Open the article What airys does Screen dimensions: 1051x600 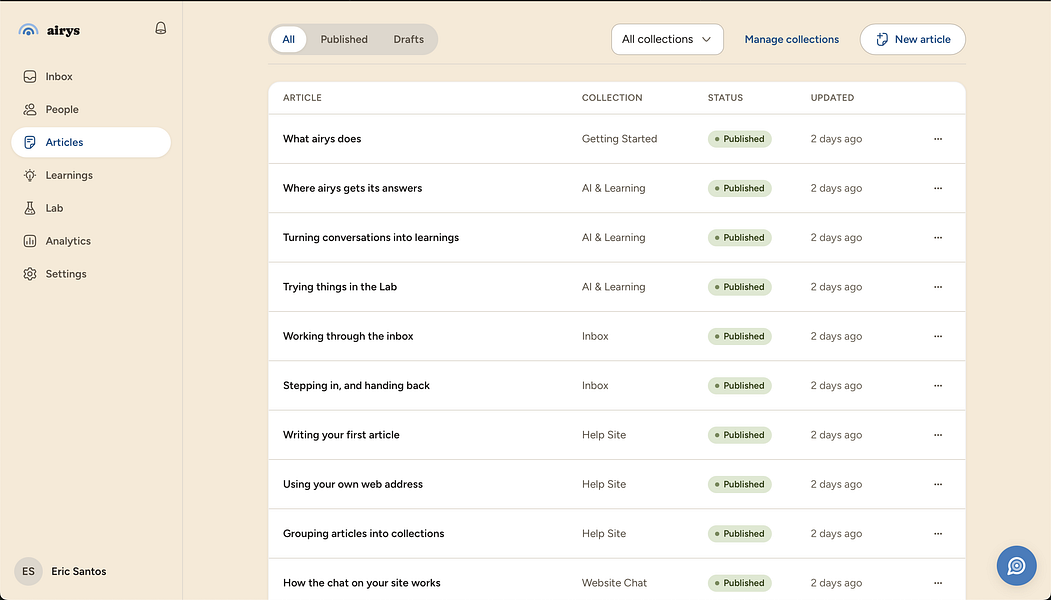click(x=322, y=139)
